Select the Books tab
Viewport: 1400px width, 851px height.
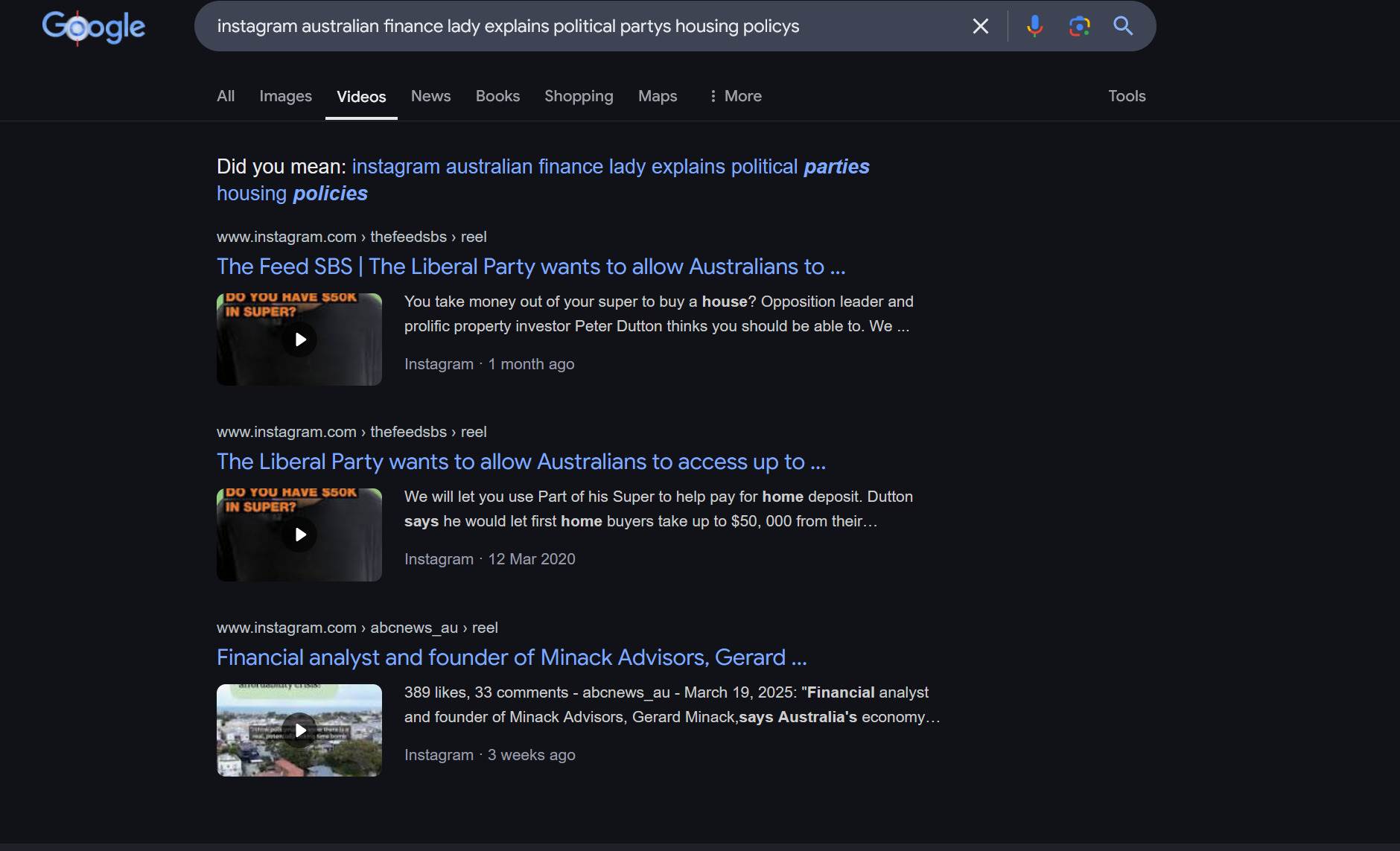[497, 96]
